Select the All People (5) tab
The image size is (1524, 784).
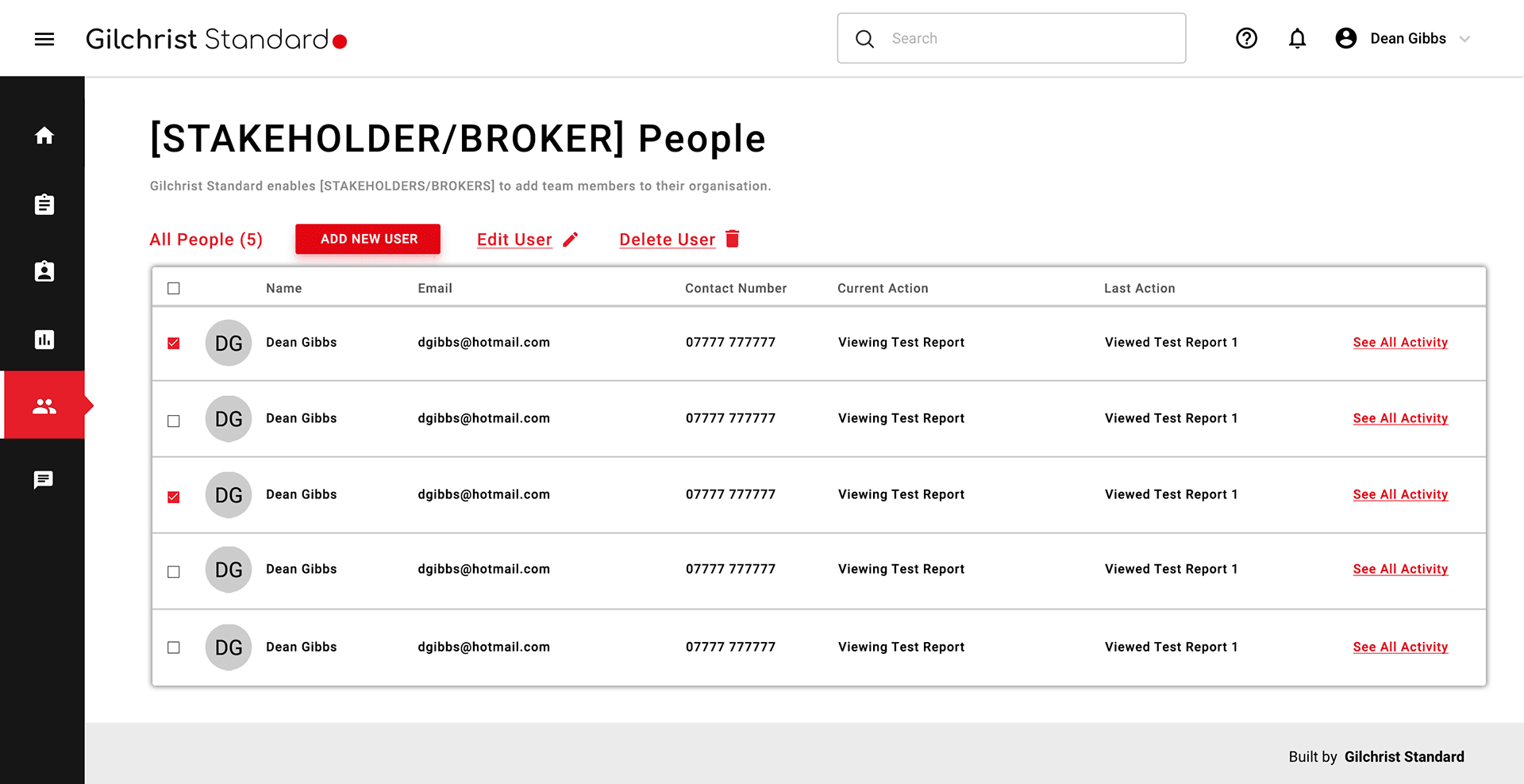(206, 240)
